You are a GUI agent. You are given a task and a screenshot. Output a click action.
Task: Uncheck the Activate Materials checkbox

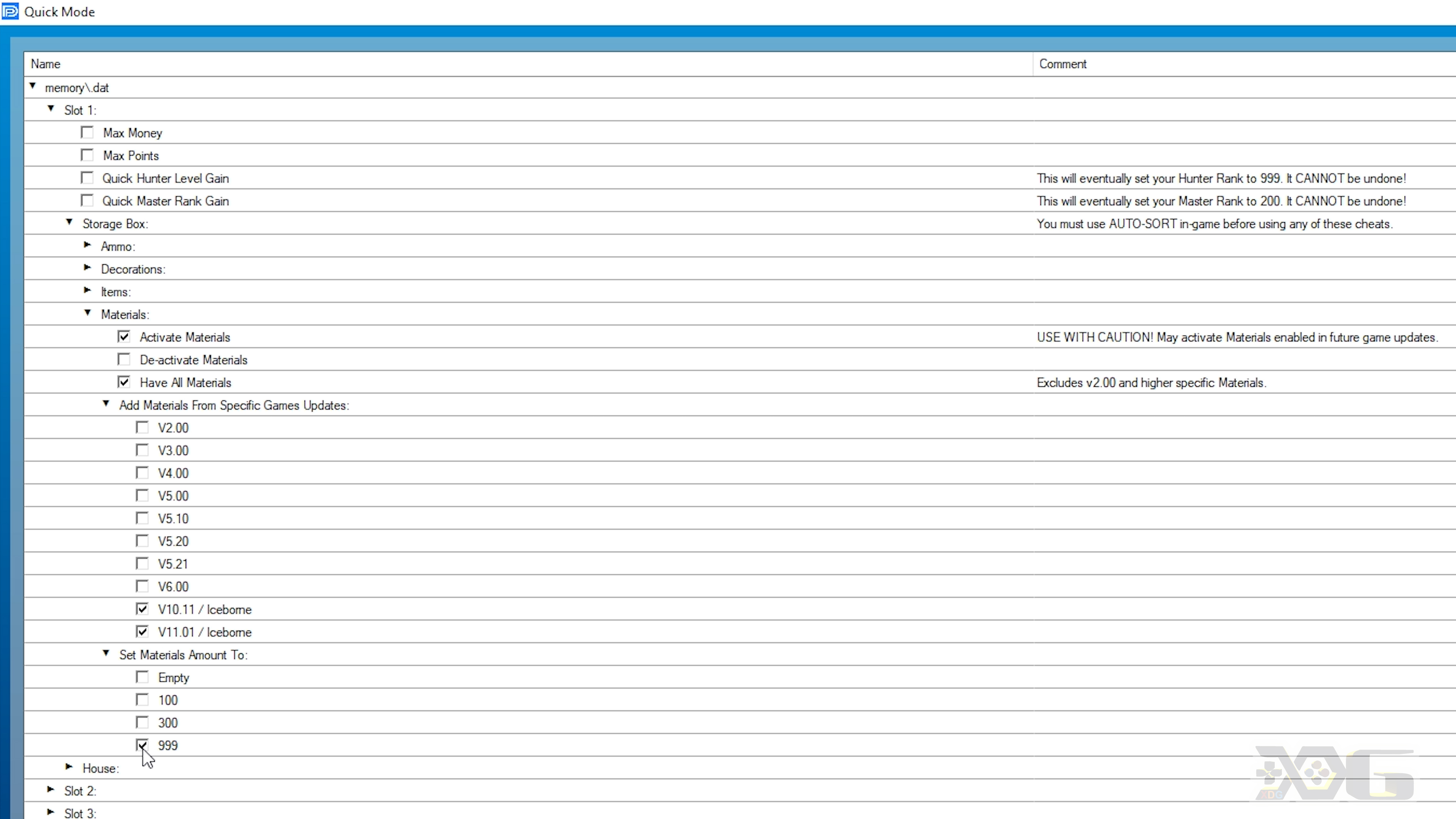coord(124,337)
